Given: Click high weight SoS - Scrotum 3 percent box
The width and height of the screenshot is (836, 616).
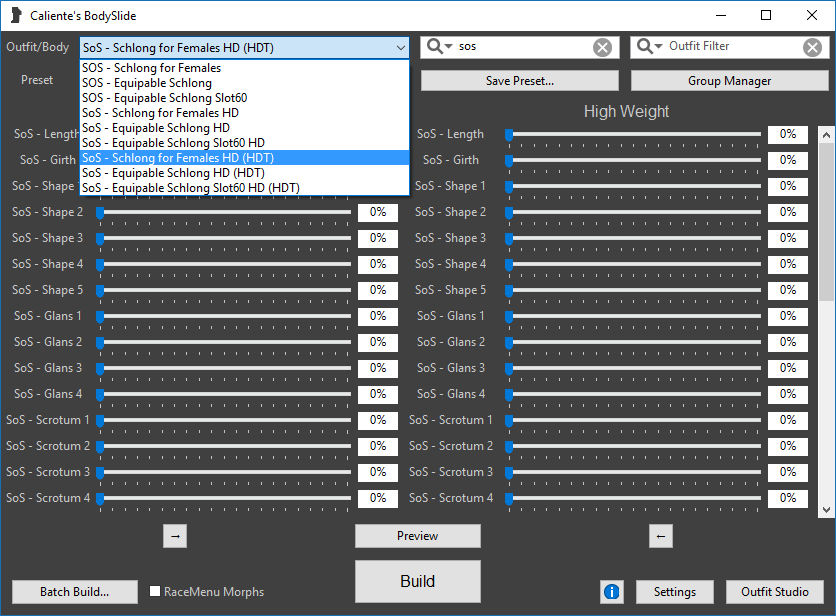Looking at the screenshot, I should (x=787, y=472).
